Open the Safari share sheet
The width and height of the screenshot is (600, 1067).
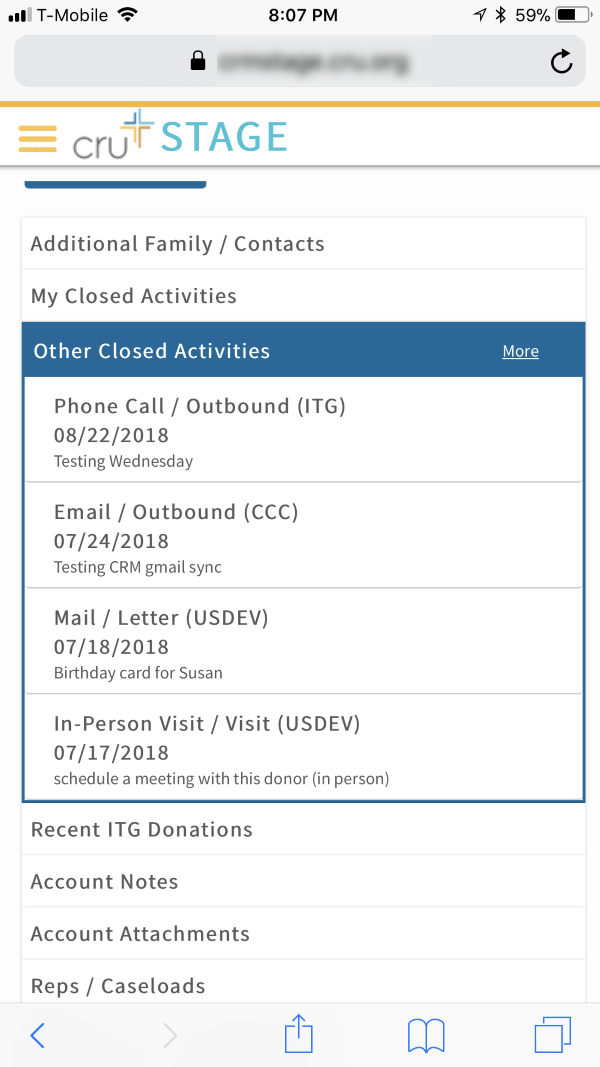(299, 1034)
